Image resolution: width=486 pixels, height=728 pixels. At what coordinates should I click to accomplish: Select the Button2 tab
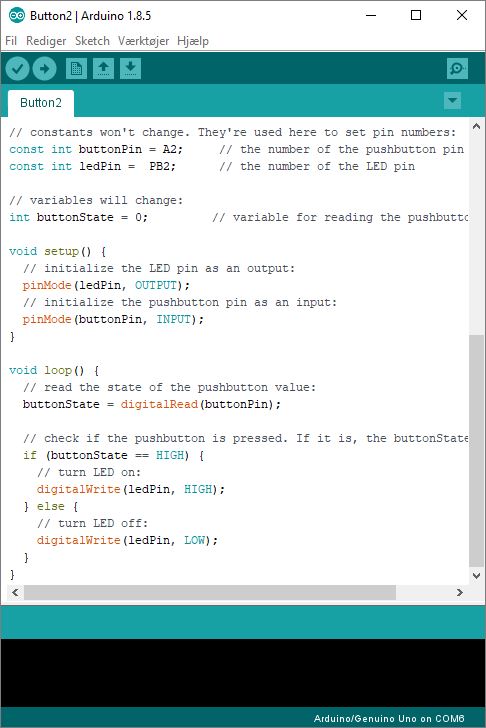(x=41, y=103)
